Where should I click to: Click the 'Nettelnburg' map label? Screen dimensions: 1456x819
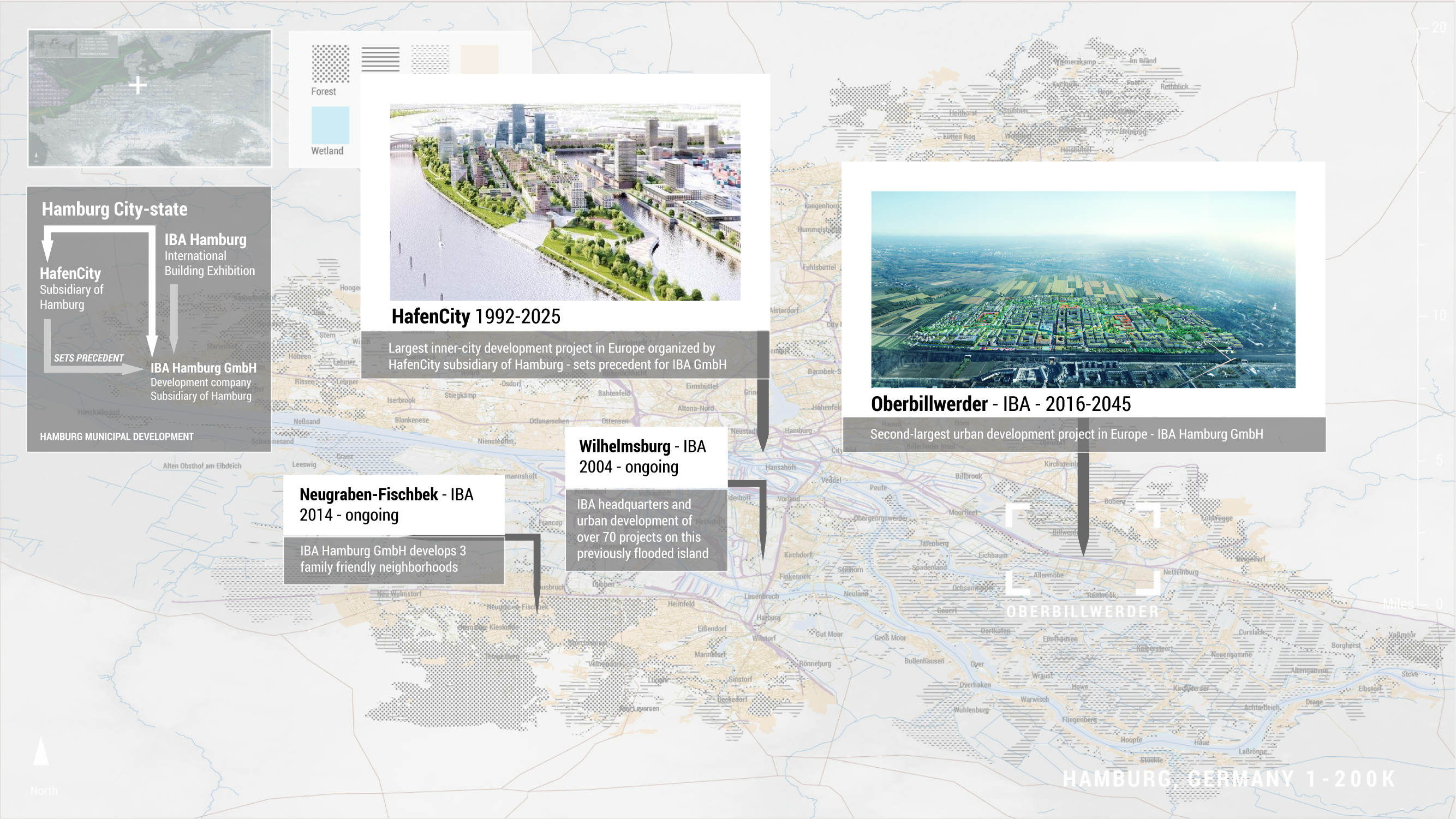tap(1181, 572)
